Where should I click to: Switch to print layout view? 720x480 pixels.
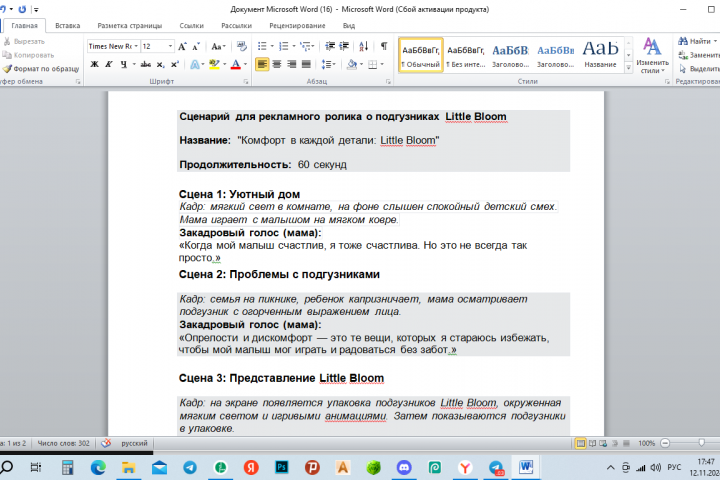(580, 443)
